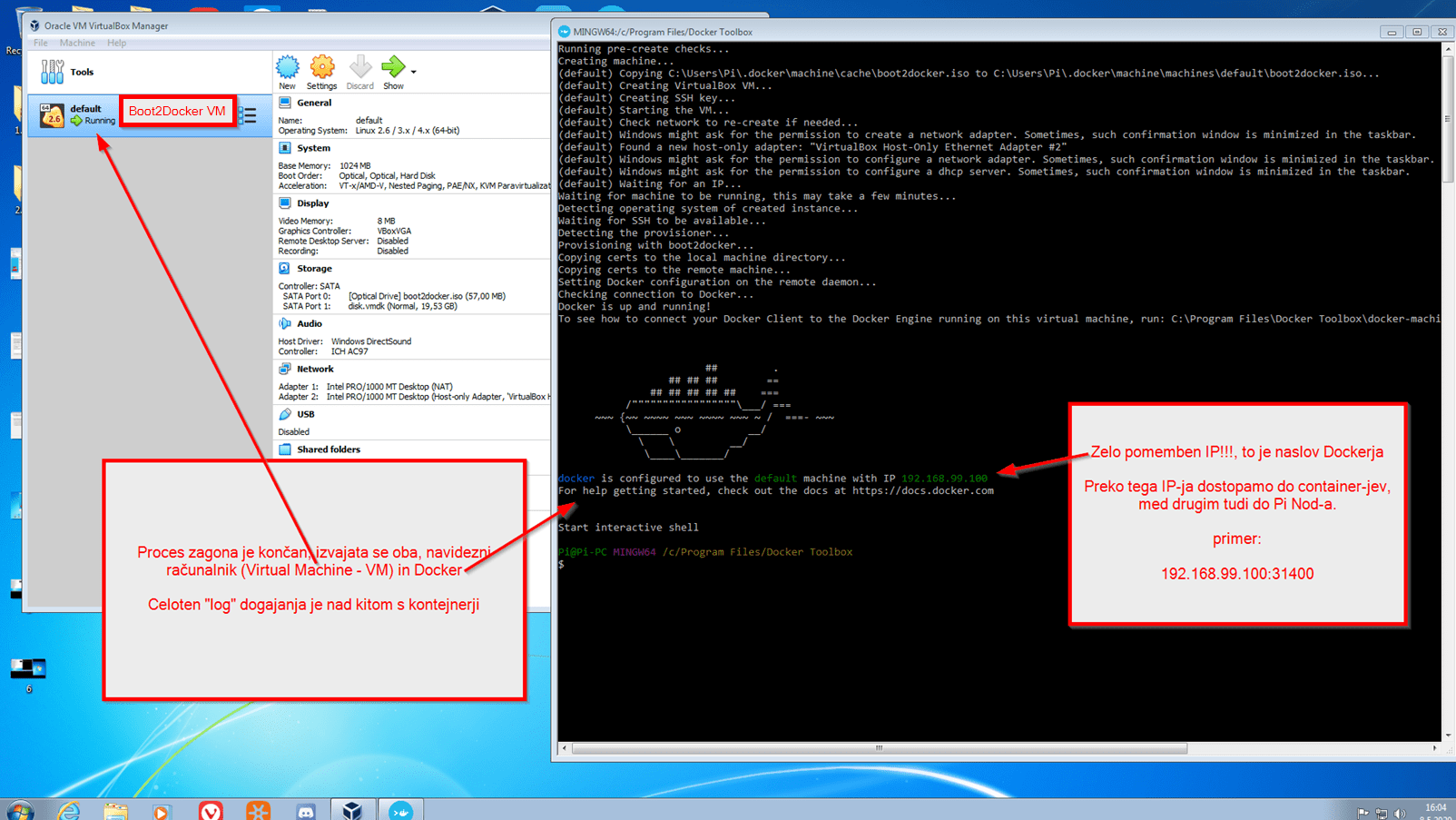
Task: Click the terminal vertical scrollbar up arrow
Action: (1448, 49)
